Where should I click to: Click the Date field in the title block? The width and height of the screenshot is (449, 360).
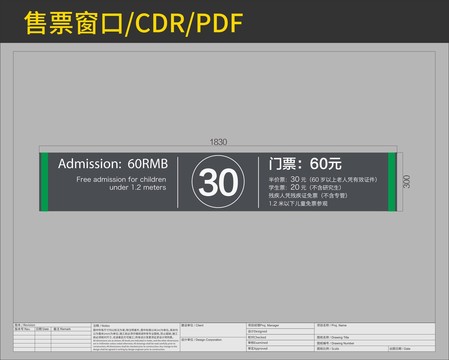[412, 348]
